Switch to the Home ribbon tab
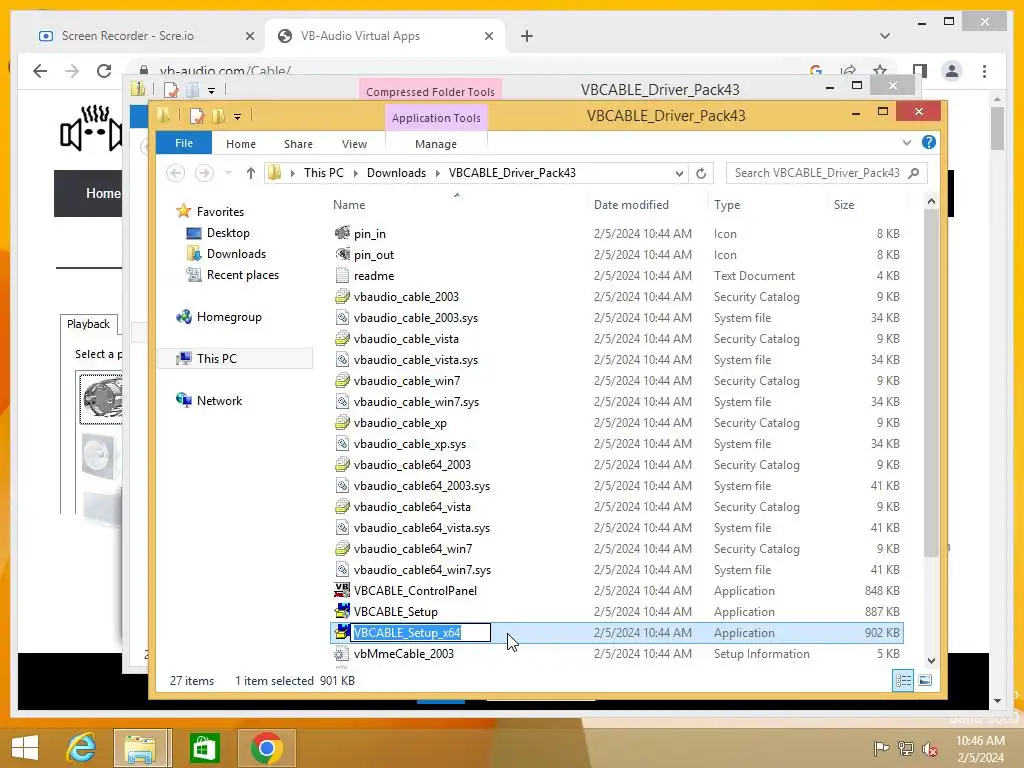Viewport: 1024px width, 768px height. coord(240,144)
